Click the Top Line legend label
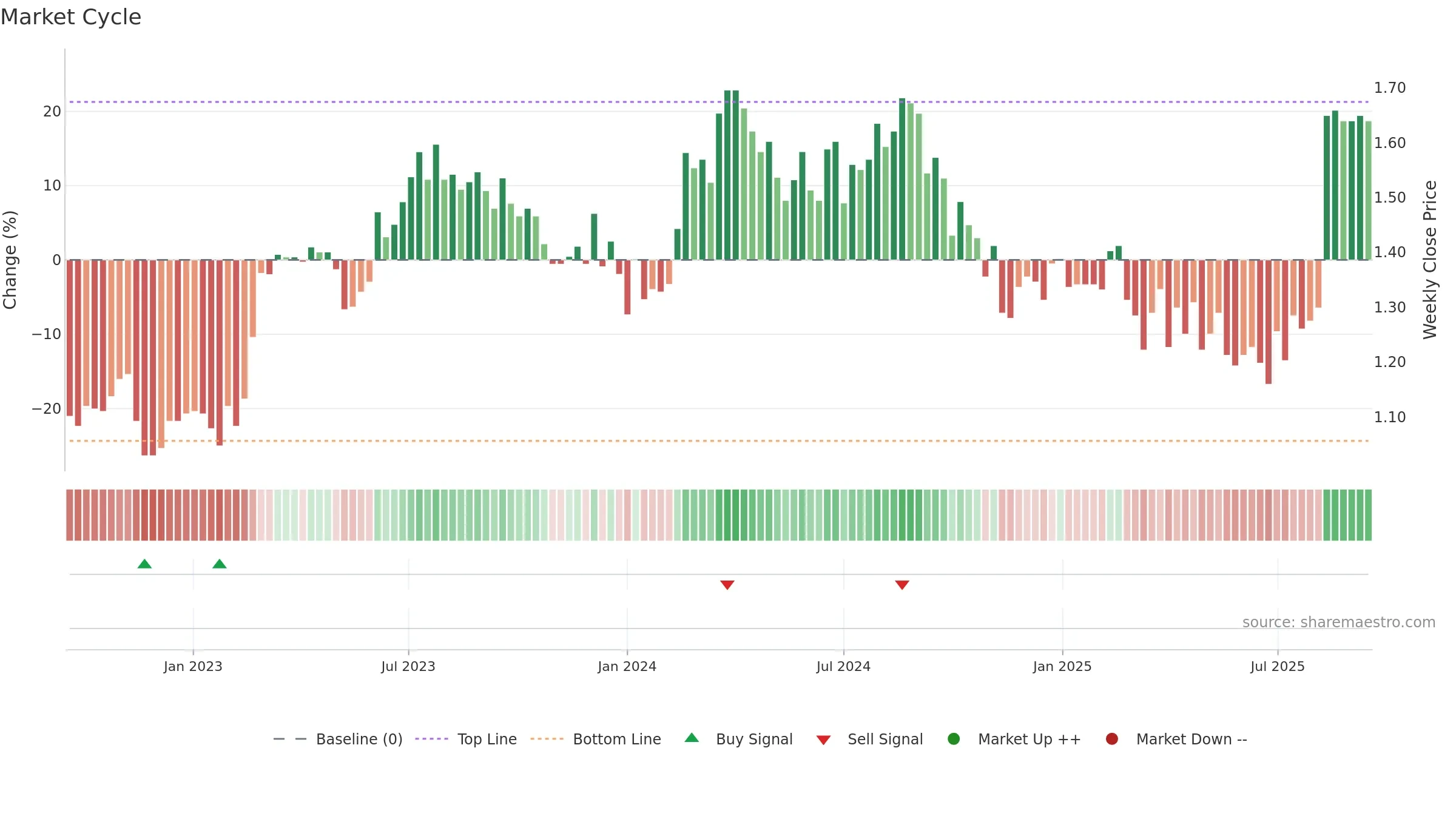The image size is (1456, 819). (x=487, y=740)
